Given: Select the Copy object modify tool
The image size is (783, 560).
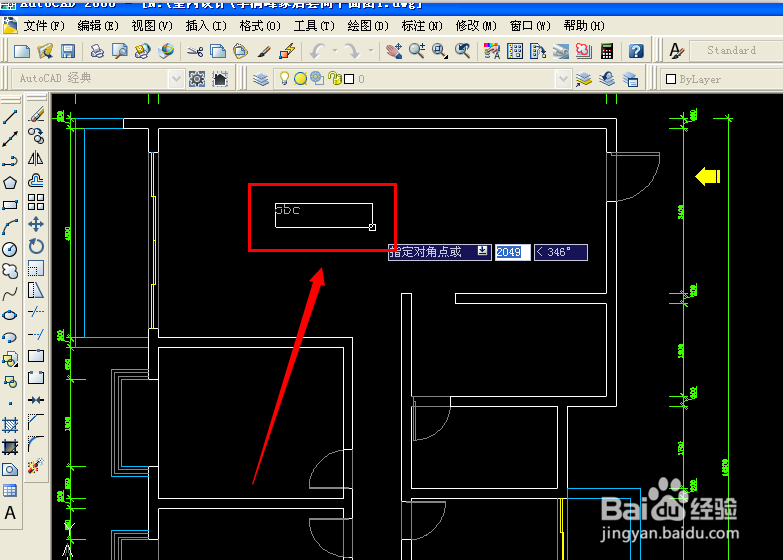Looking at the screenshot, I should point(36,136).
